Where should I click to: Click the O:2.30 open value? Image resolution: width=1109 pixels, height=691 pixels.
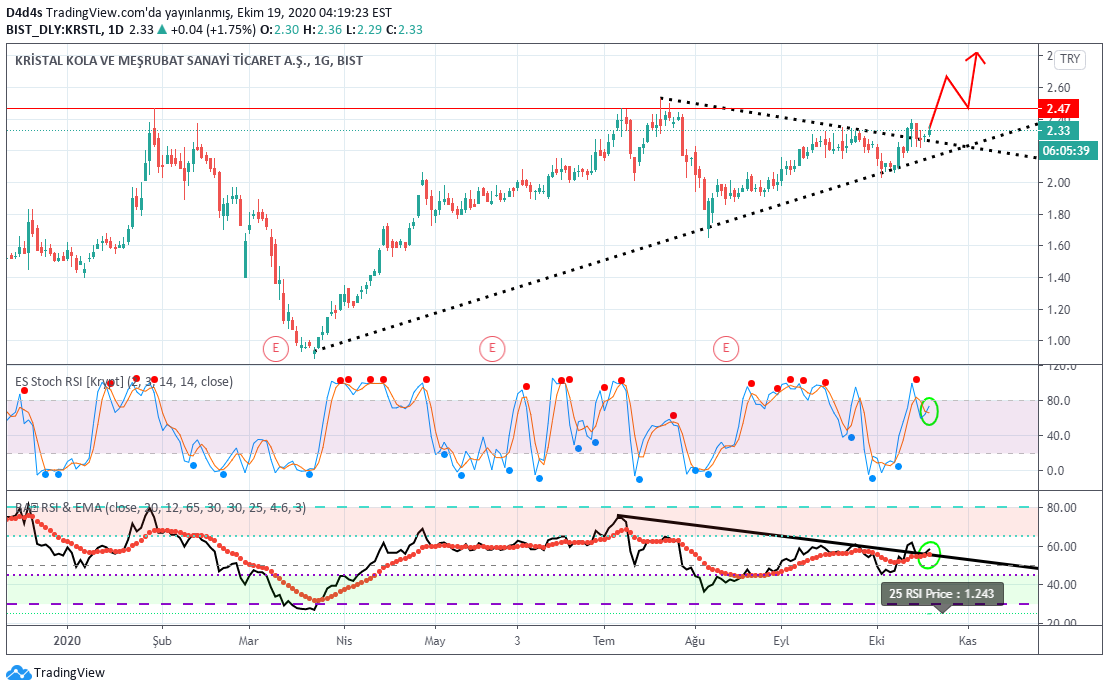pos(279,30)
